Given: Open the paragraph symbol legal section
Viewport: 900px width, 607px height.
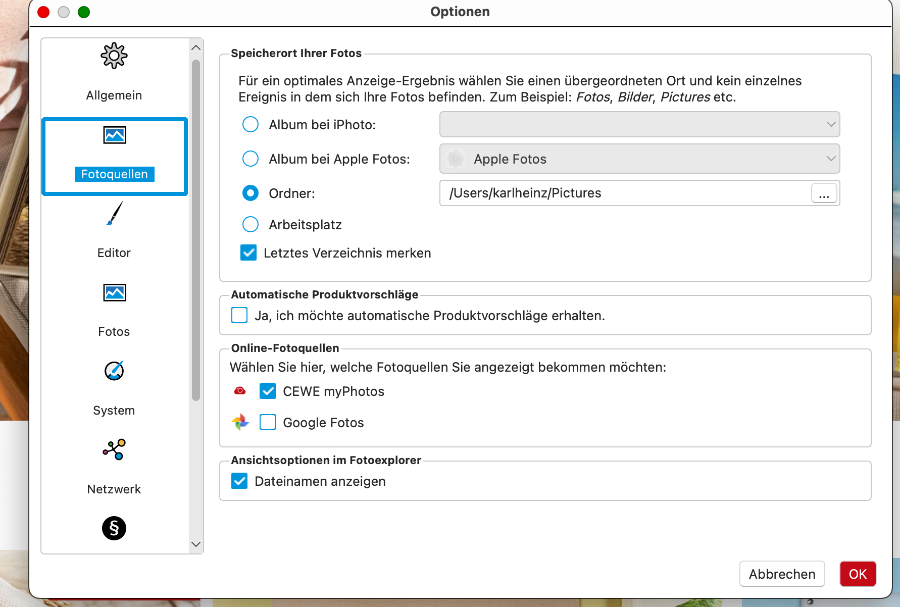Looking at the screenshot, I should (114, 528).
